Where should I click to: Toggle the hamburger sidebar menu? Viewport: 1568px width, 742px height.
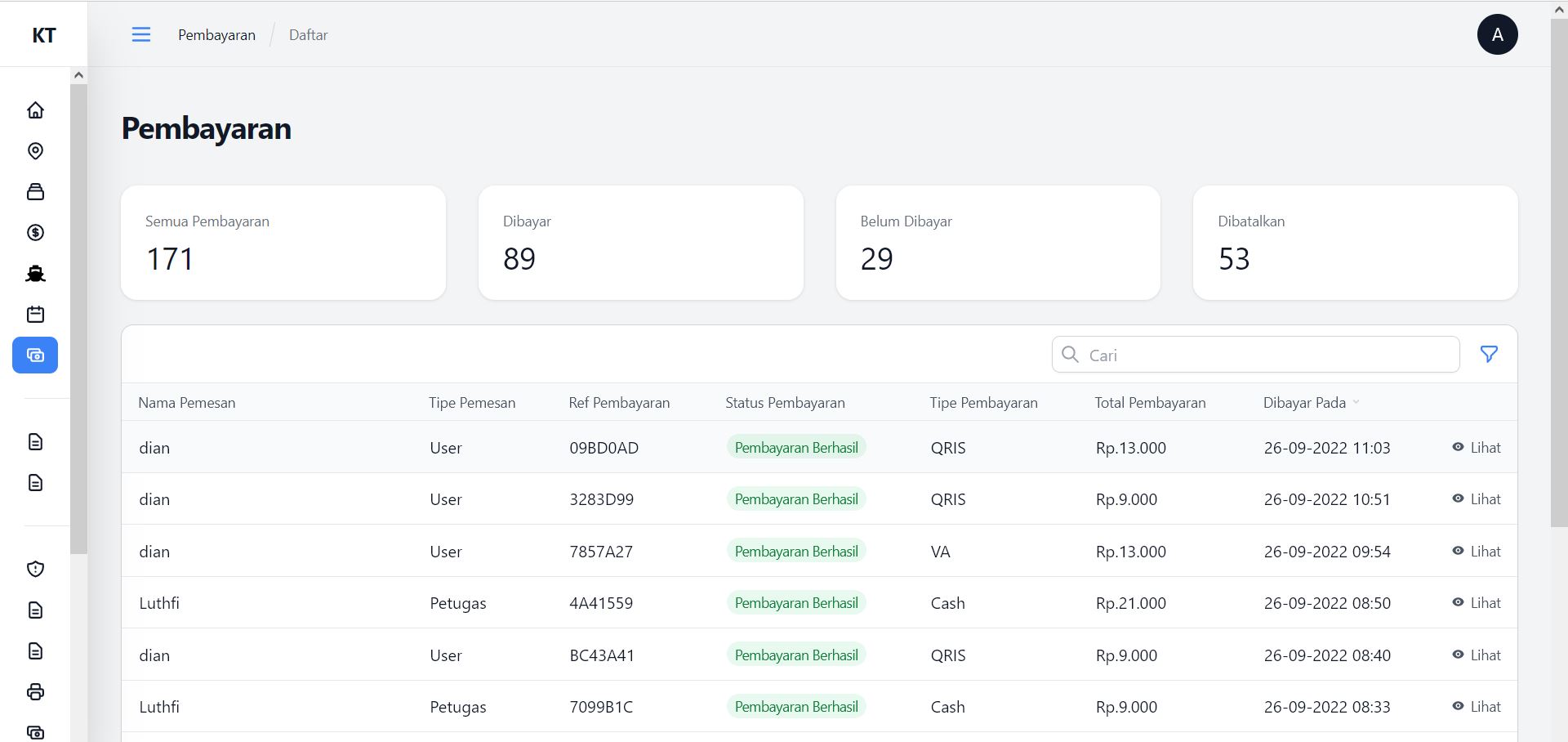[141, 34]
